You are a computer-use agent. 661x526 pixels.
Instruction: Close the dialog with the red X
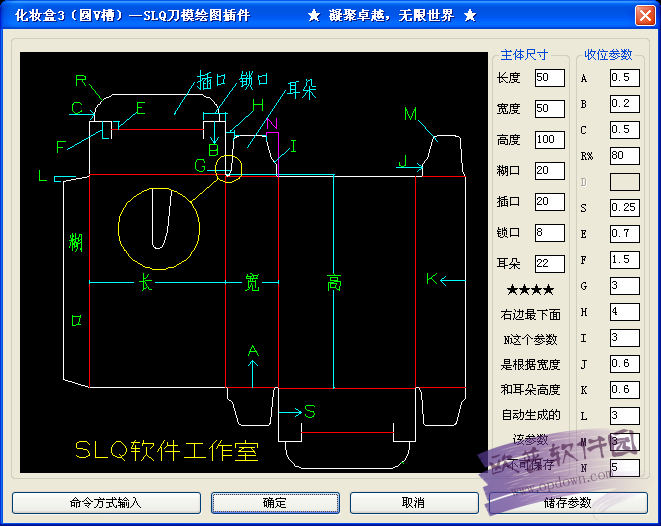click(x=645, y=16)
